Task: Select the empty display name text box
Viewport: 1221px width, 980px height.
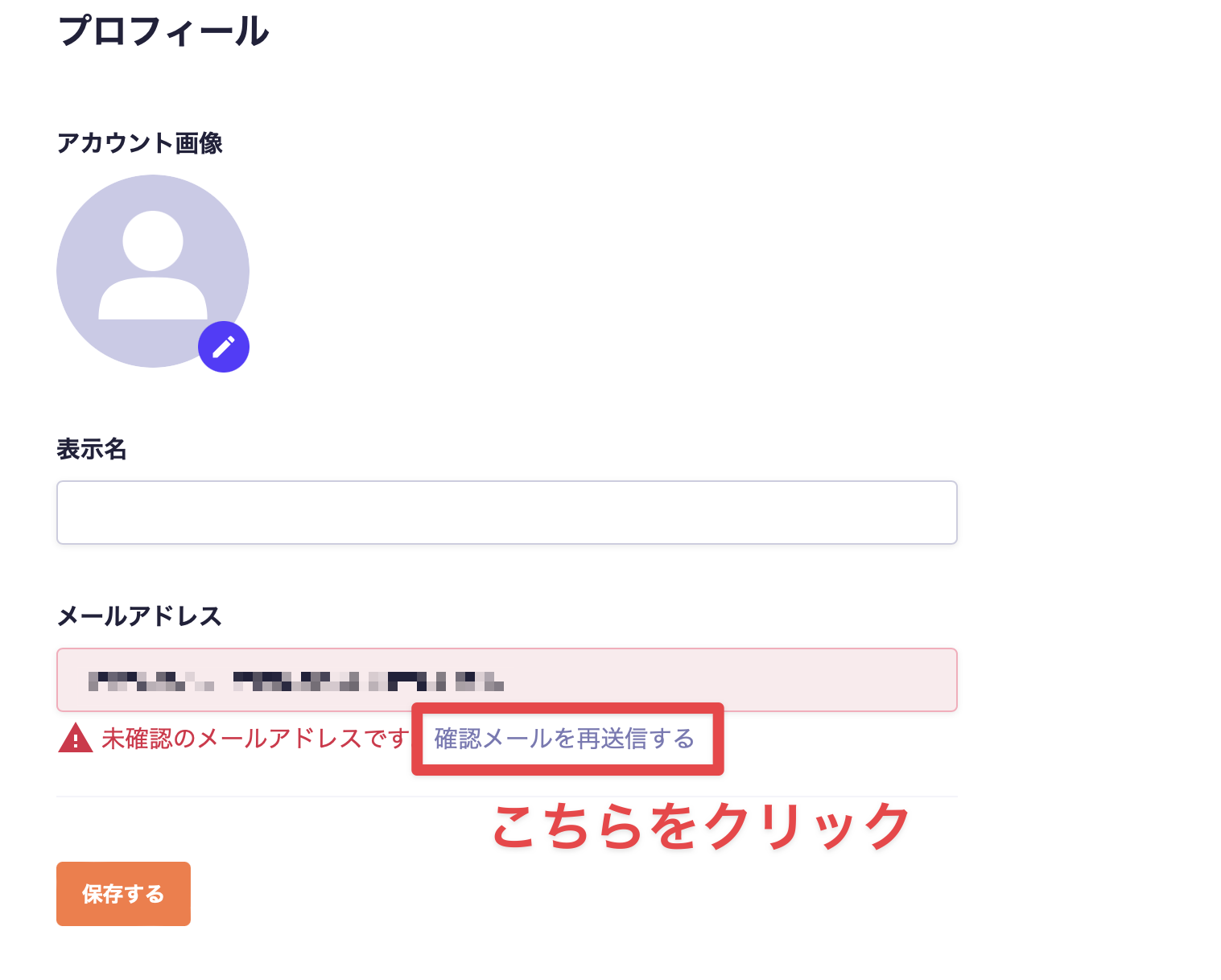Action: 505,513
